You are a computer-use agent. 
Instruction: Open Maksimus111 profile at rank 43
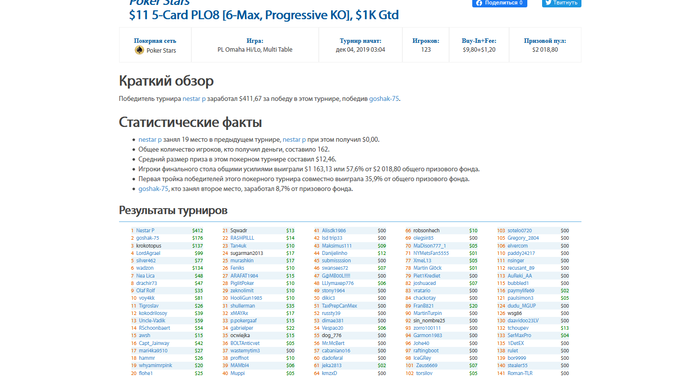pos(337,246)
